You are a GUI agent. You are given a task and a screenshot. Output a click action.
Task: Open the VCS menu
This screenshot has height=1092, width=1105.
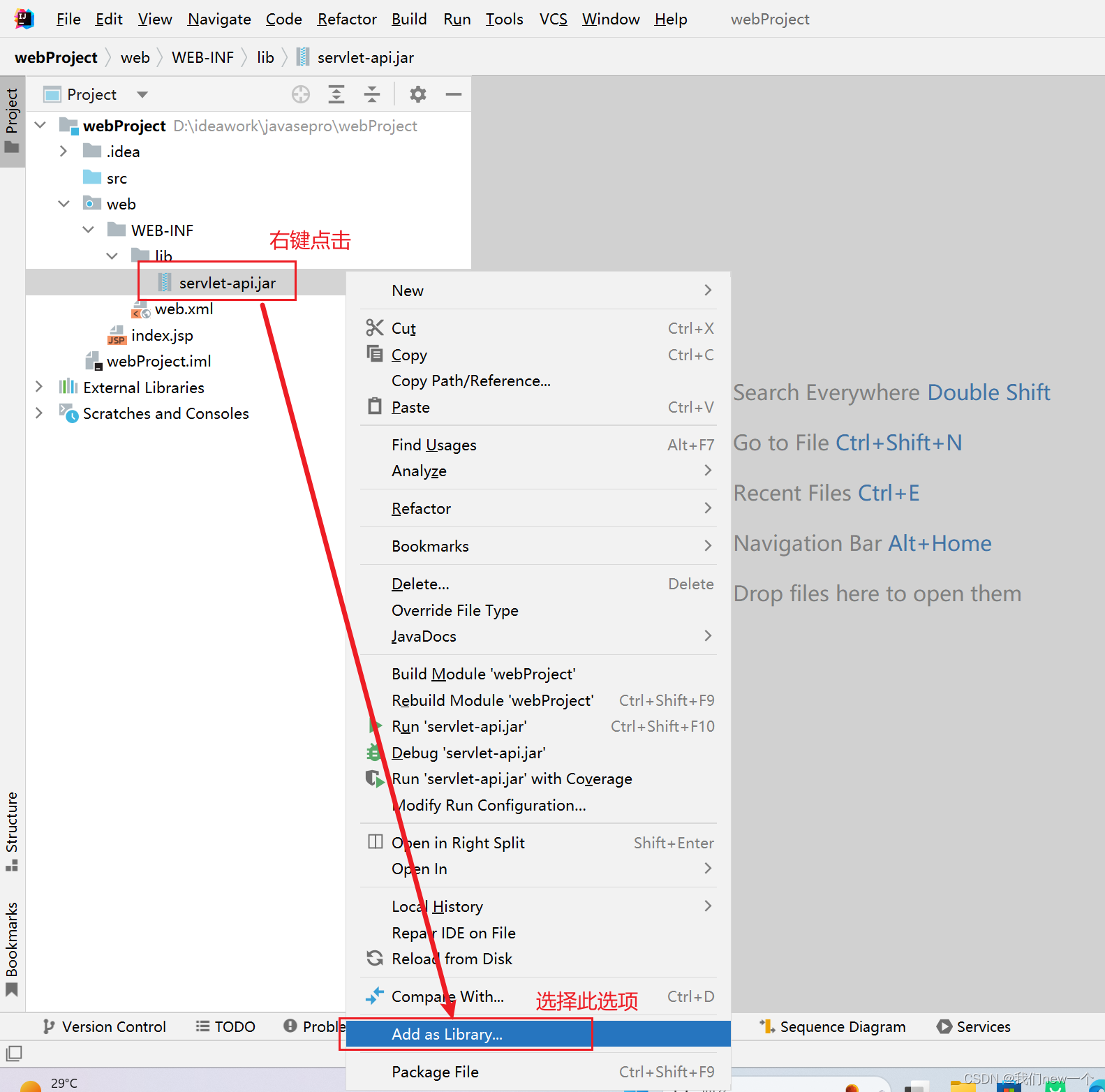tap(554, 19)
